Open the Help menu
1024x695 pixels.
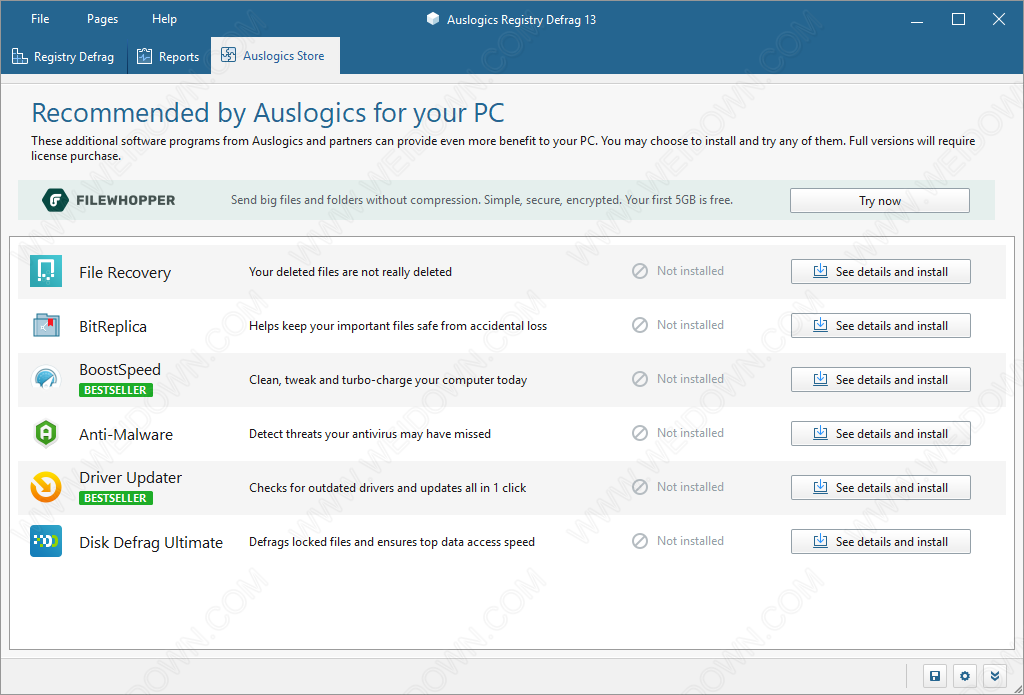click(165, 19)
